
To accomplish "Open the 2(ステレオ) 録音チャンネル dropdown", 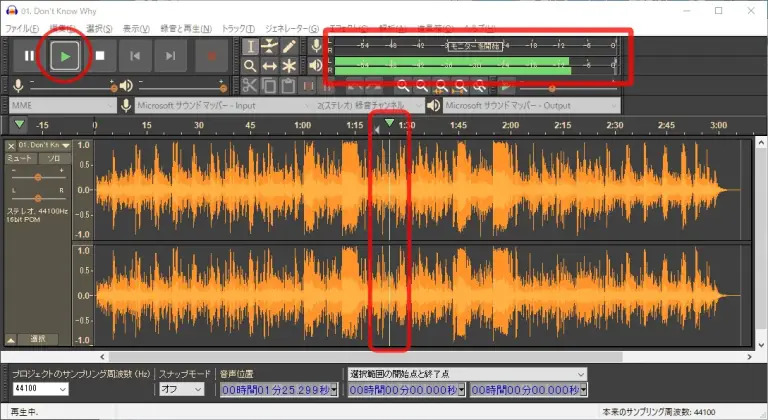I will (x=370, y=105).
